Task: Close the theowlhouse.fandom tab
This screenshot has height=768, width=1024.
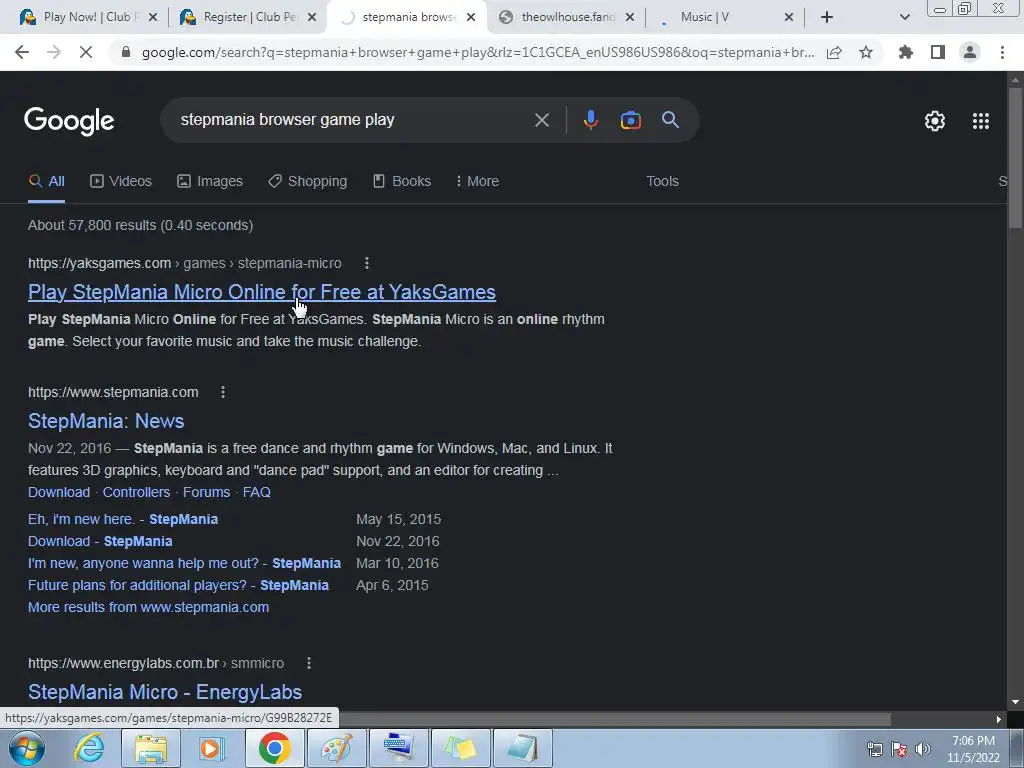Action: click(630, 17)
